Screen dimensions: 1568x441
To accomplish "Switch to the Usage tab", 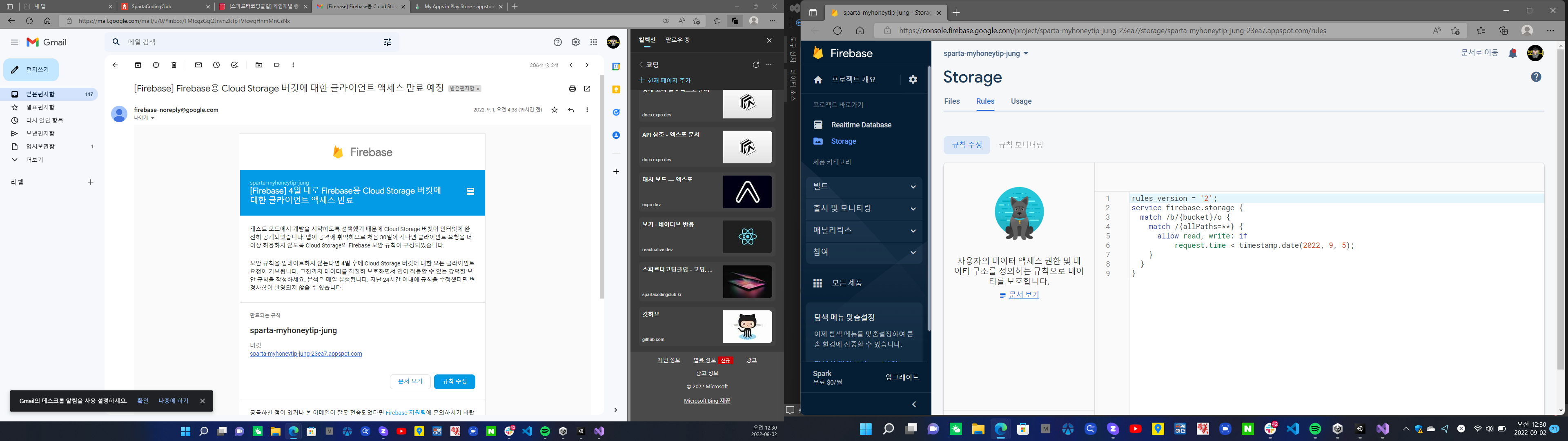I will point(1021,101).
